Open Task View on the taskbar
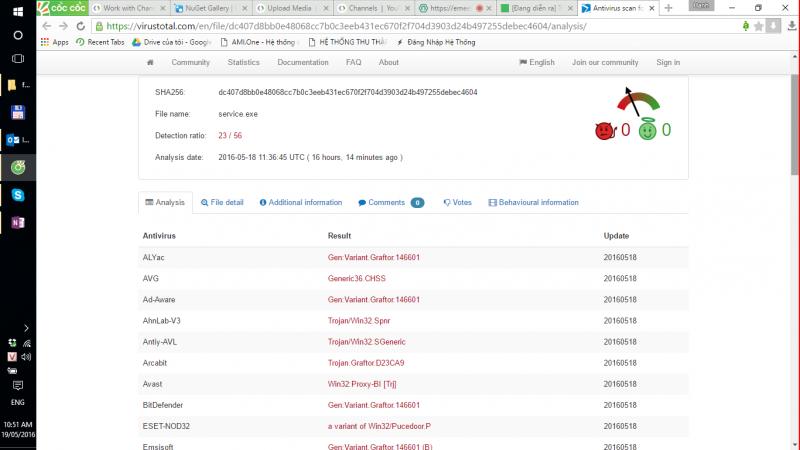 click(18, 59)
